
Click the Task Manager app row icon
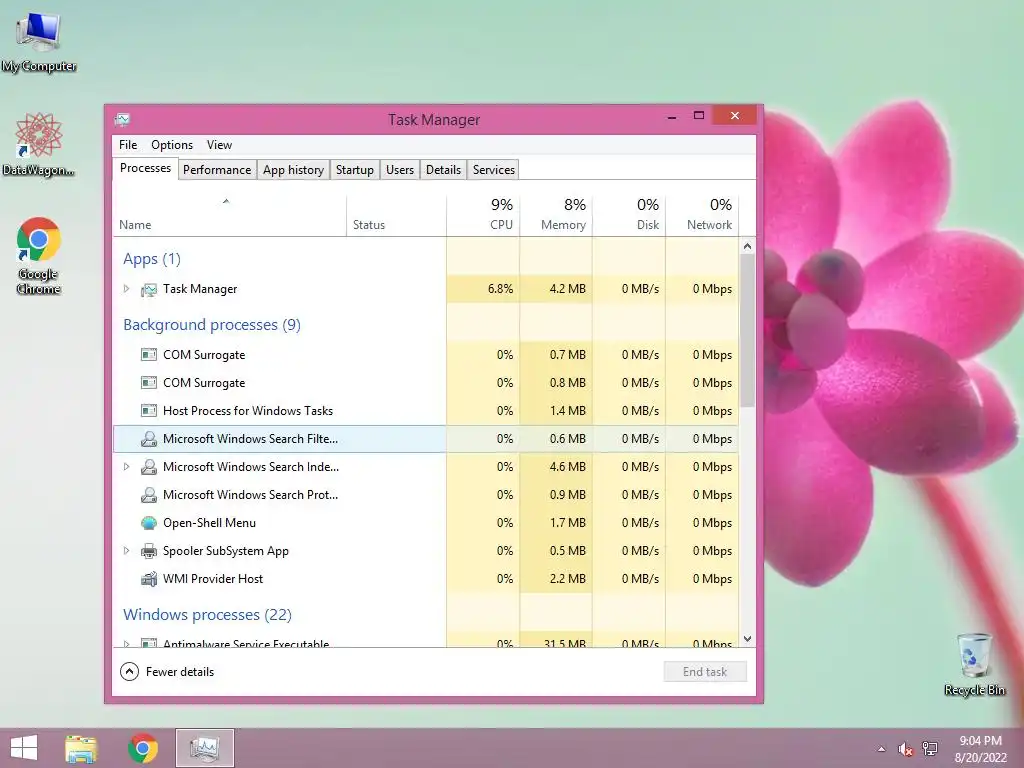(x=149, y=289)
